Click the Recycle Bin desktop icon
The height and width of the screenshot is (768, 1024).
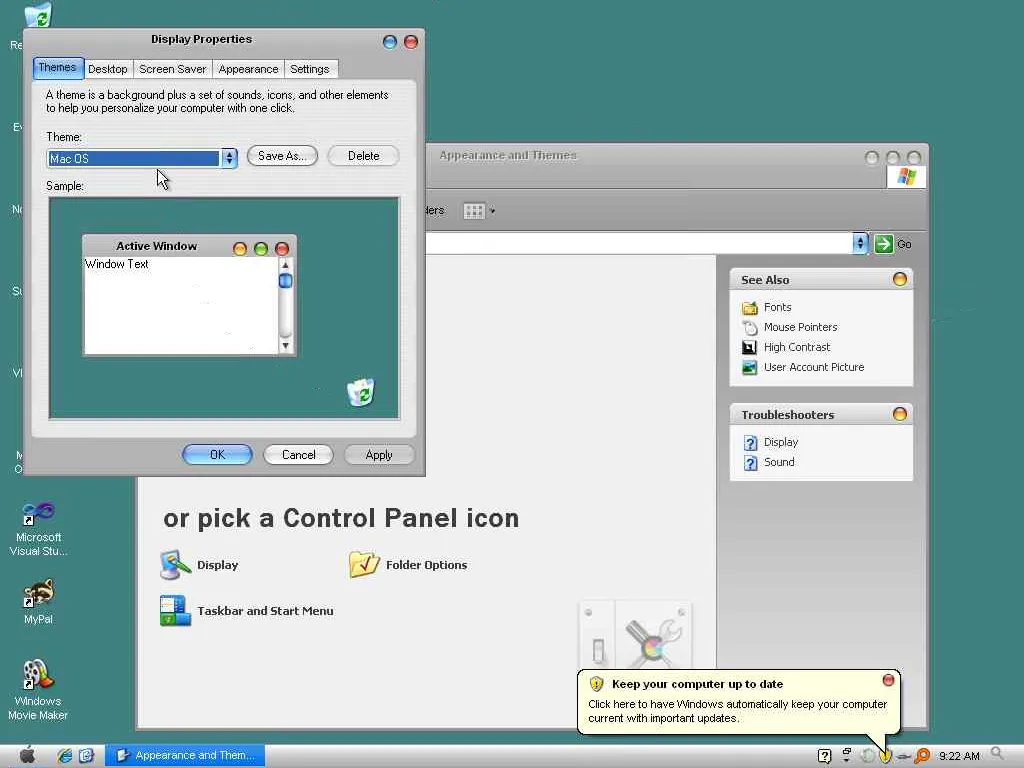[x=38, y=14]
